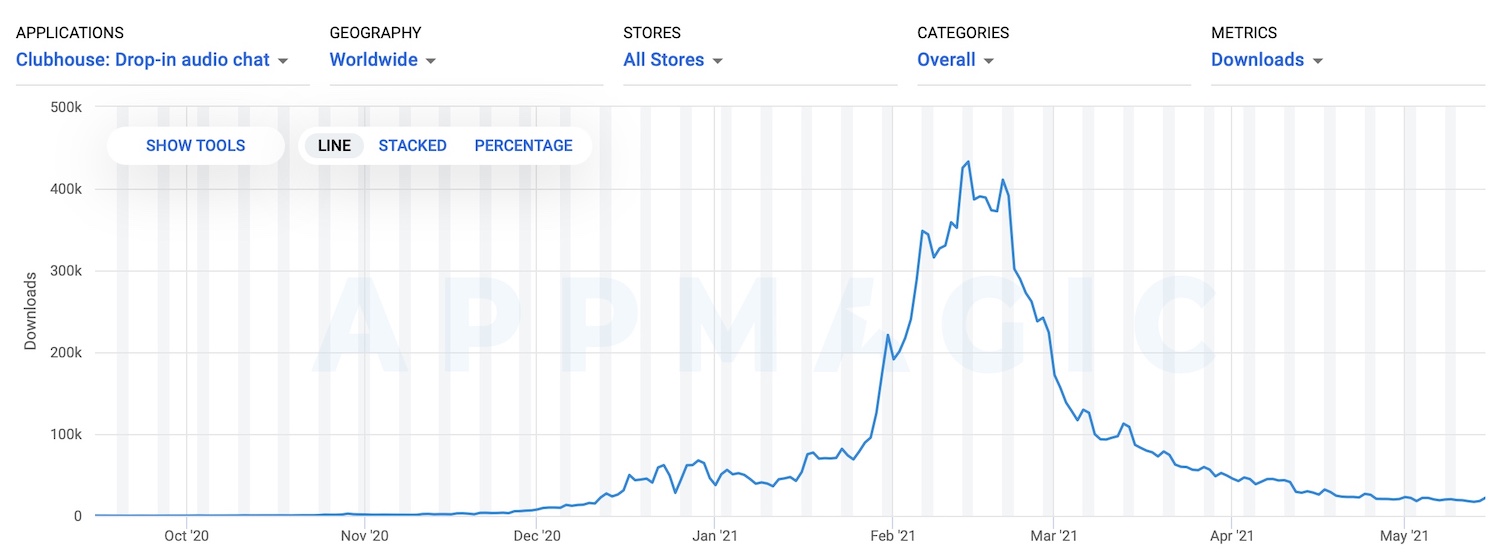Select the LINE chart mode
The image size is (1500, 558).
click(334, 146)
